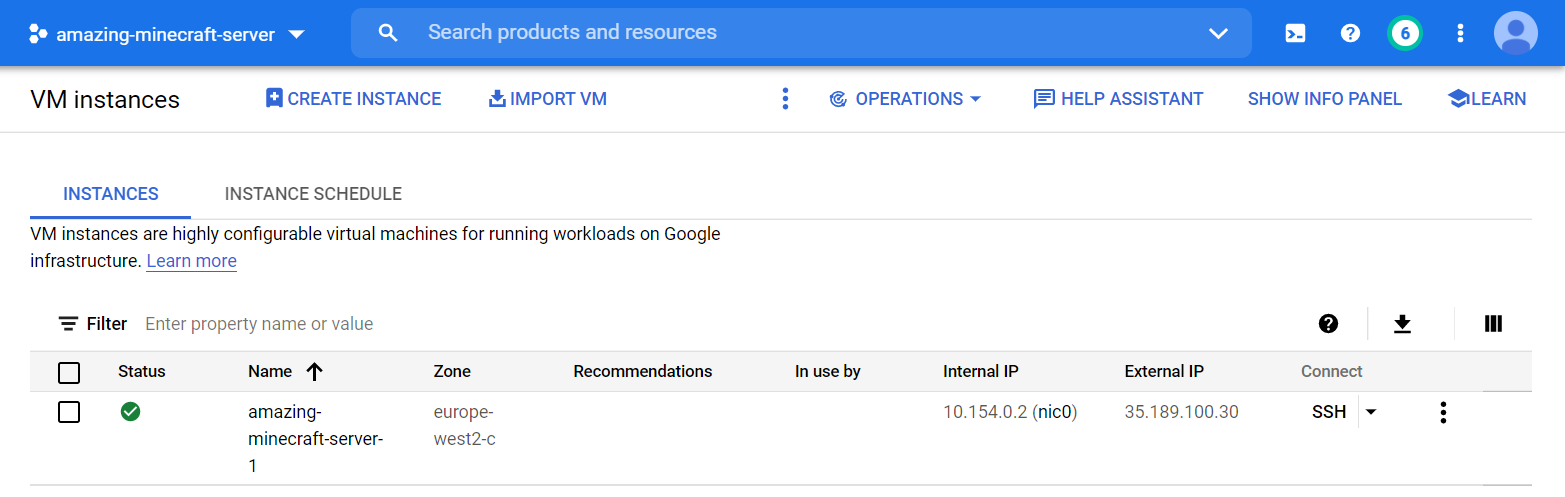Open column display options icon
Image resolution: width=1565 pixels, height=497 pixels.
[1494, 324]
